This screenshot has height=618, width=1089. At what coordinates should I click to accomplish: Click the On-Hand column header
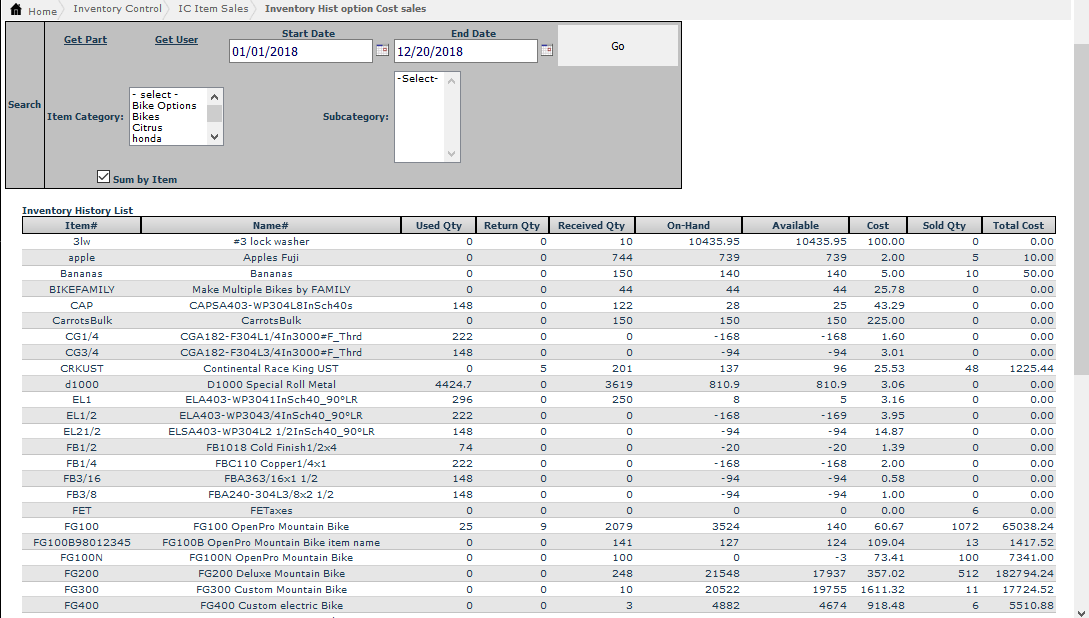(x=688, y=226)
